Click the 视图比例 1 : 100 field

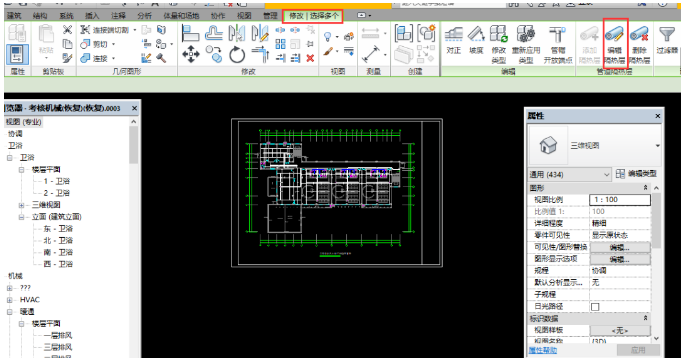coord(620,200)
